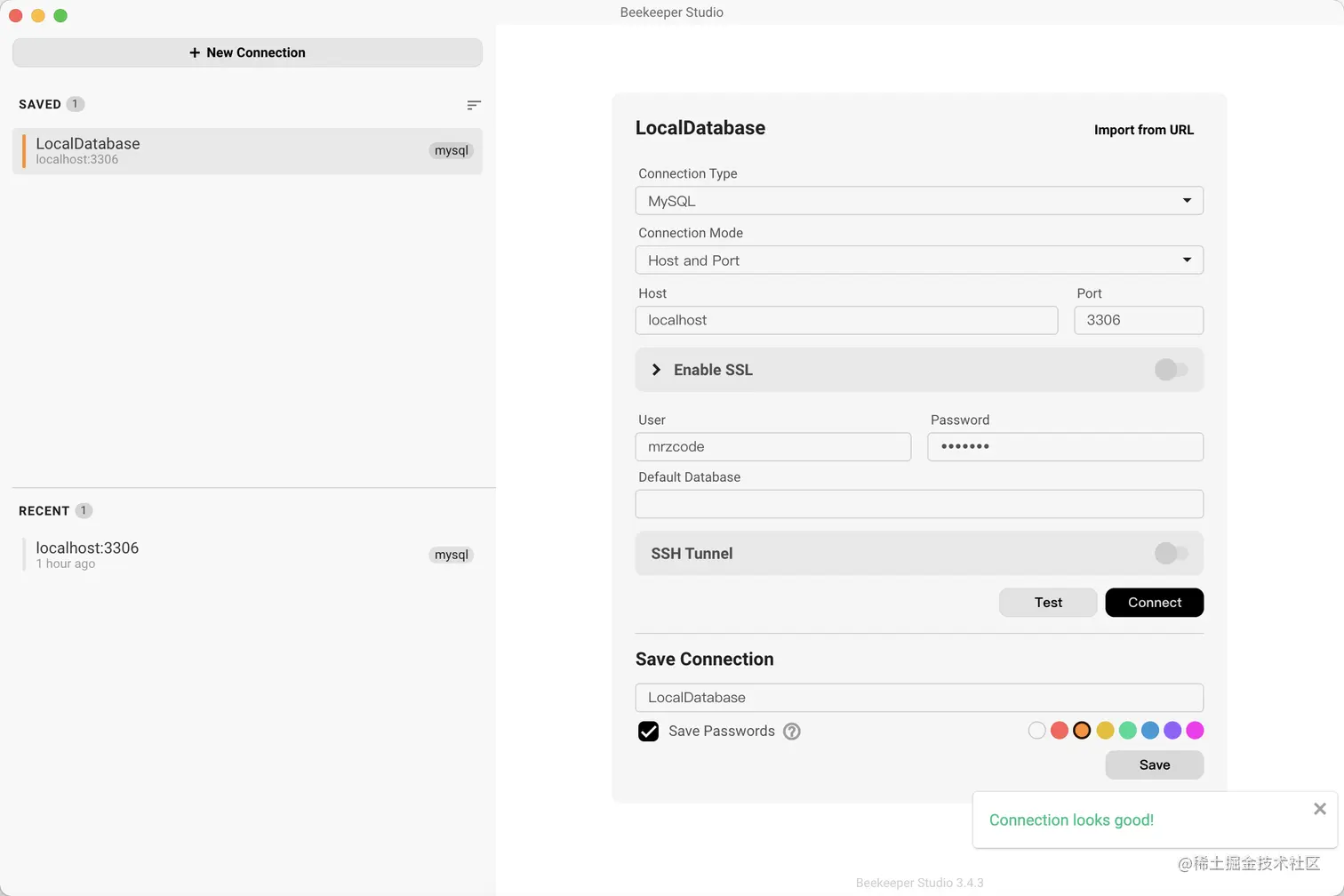Click the Save Passwords help question icon
Viewport: 1344px width, 896px height.
click(x=792, y=732)
